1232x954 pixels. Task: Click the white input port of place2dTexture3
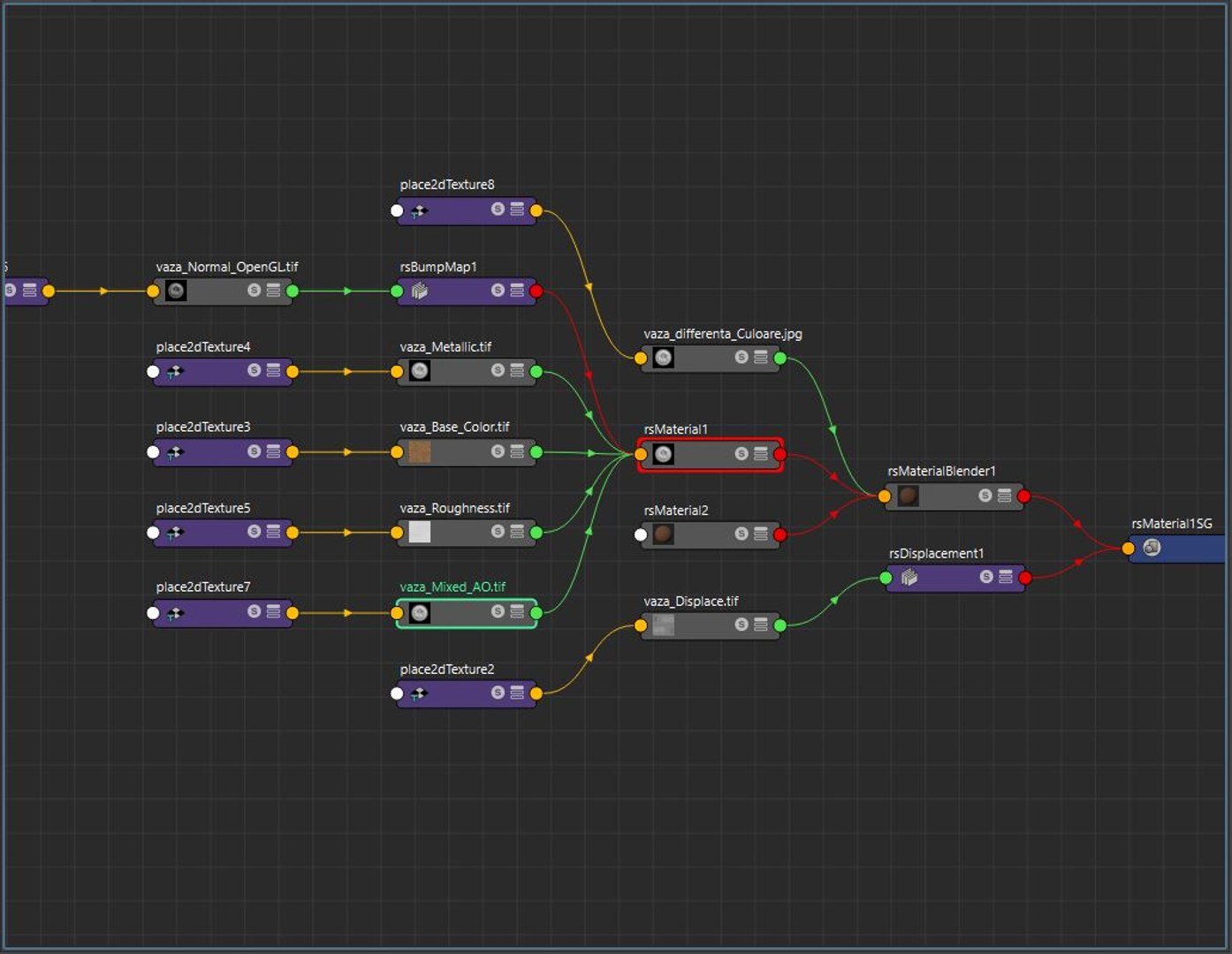153,452
